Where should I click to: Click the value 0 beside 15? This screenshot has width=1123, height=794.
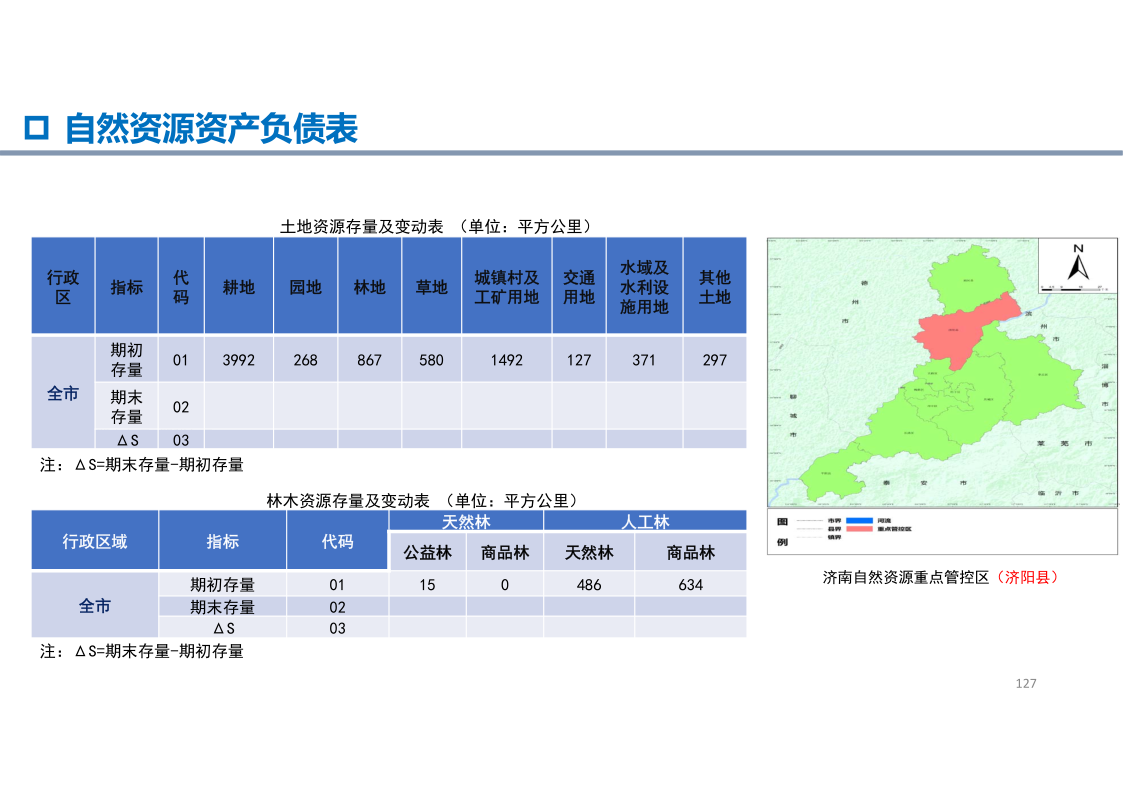[x=505, y=585]
